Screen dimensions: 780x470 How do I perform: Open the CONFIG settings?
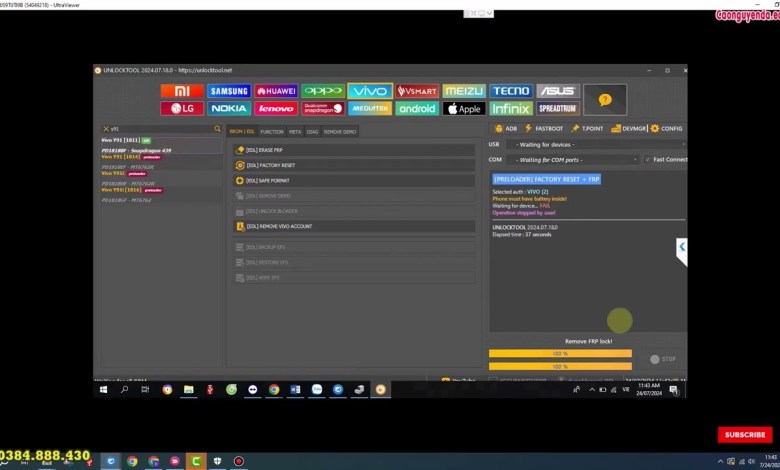667,128
